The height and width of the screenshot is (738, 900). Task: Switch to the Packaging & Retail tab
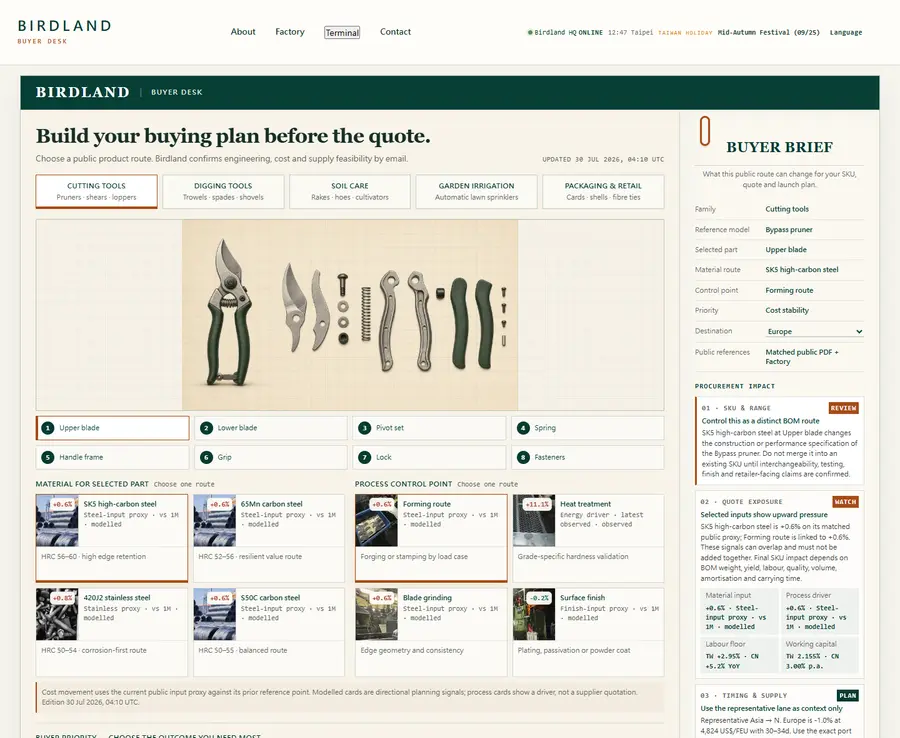pos(603,191)
